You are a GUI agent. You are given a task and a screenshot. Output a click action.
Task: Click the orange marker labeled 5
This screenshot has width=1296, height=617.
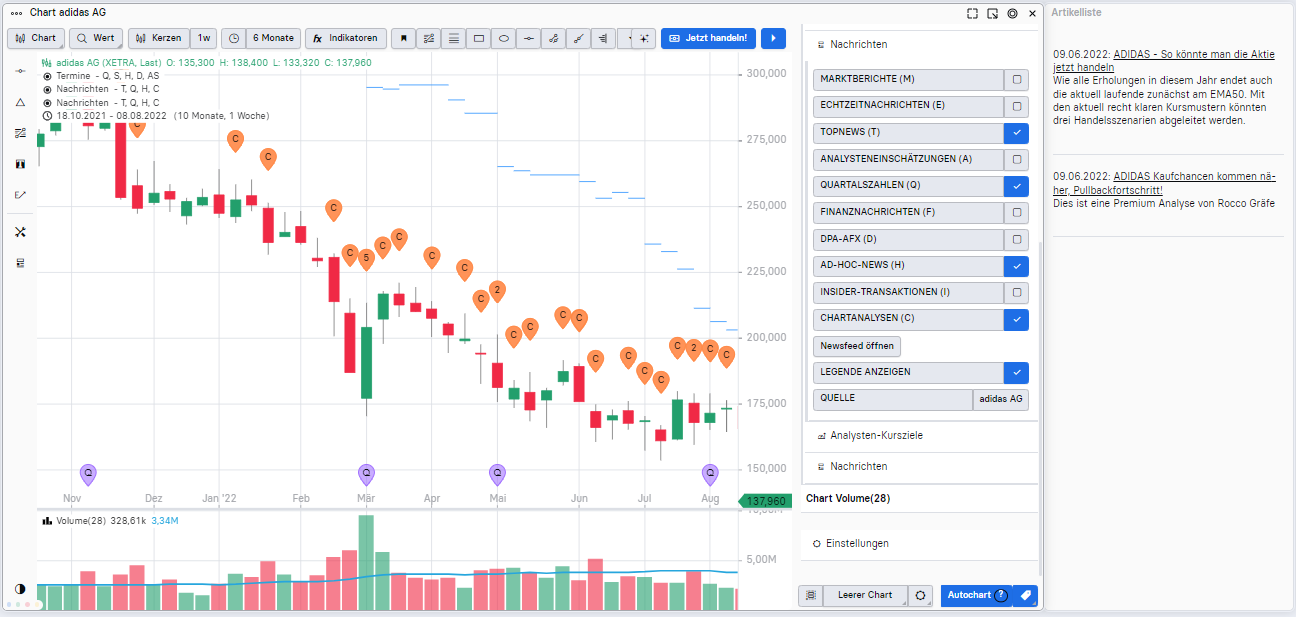[366, 259]
